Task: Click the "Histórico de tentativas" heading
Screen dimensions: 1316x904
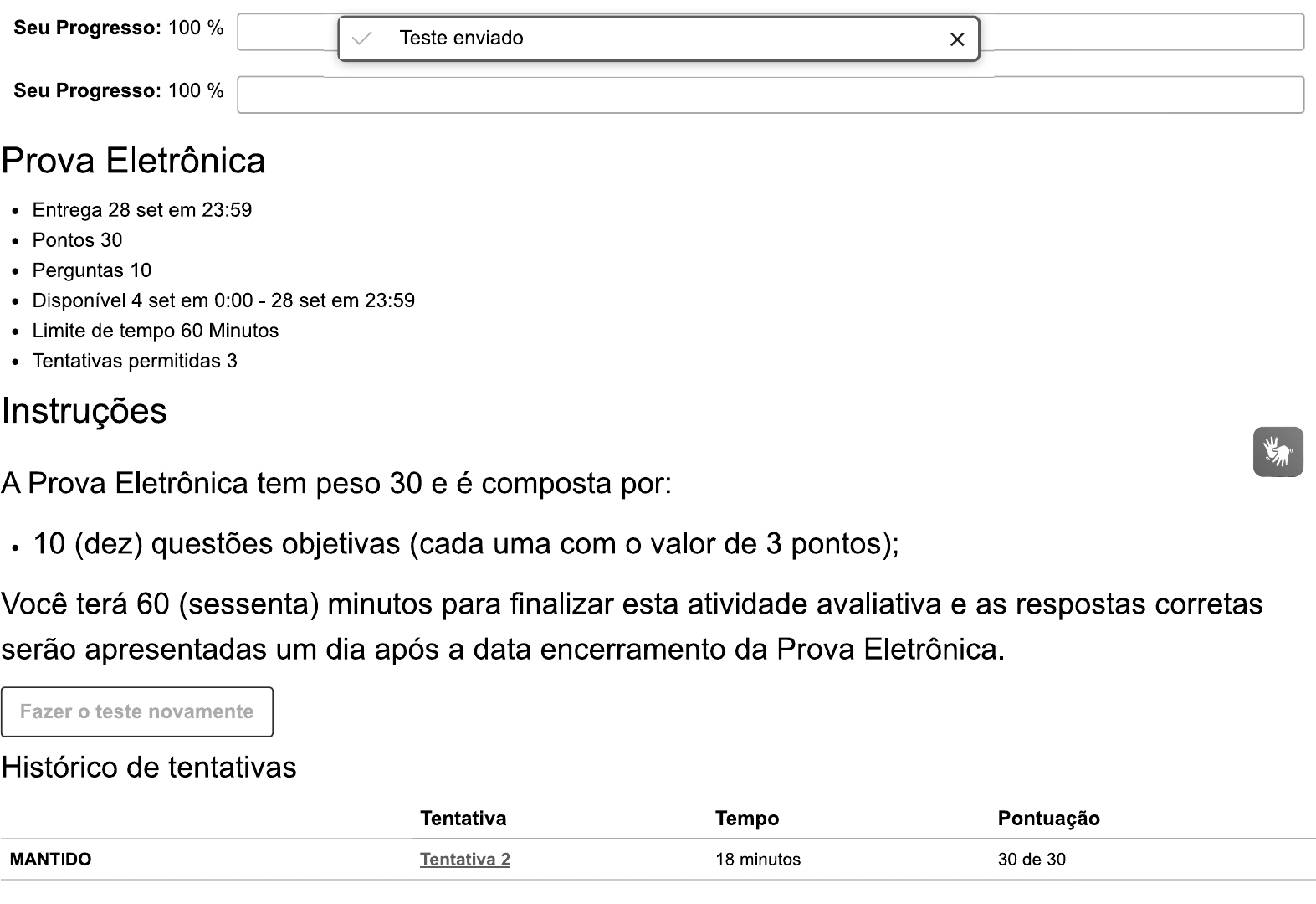Action: (x=149, y=768)
